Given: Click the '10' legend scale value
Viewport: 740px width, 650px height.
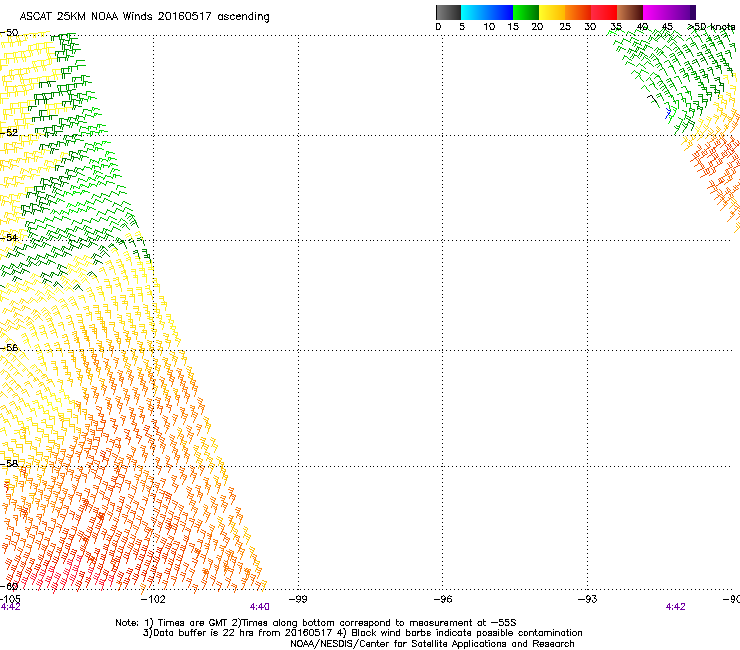Looking at the screenshot, I should tap(489, 27).
